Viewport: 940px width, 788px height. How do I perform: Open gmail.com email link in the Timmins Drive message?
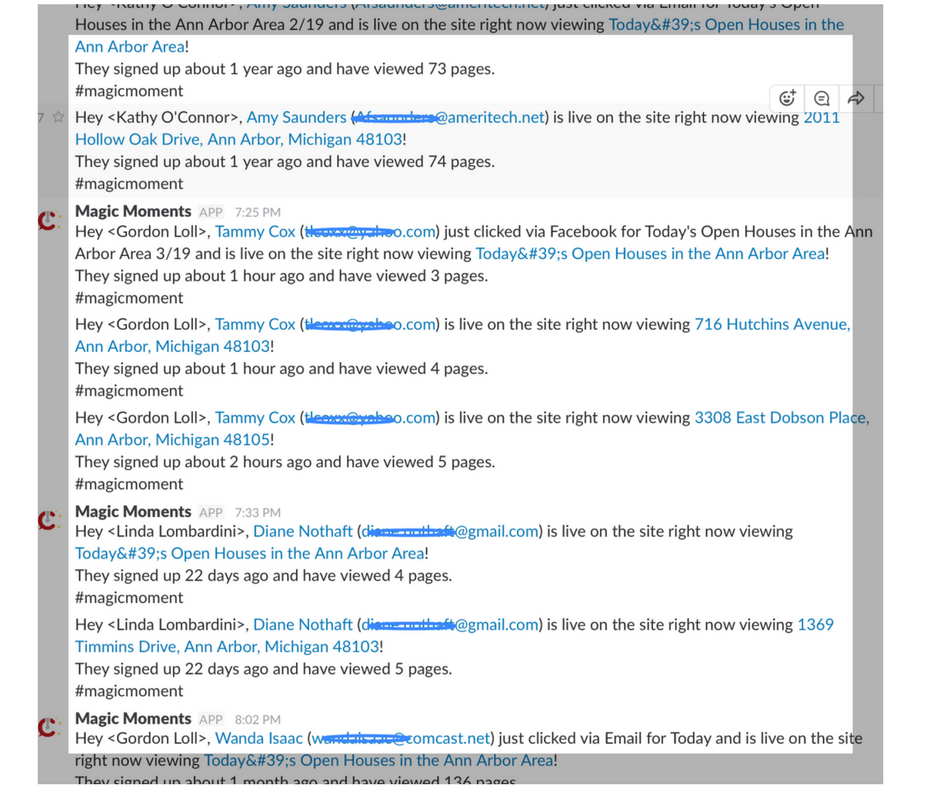coord(450,624)
